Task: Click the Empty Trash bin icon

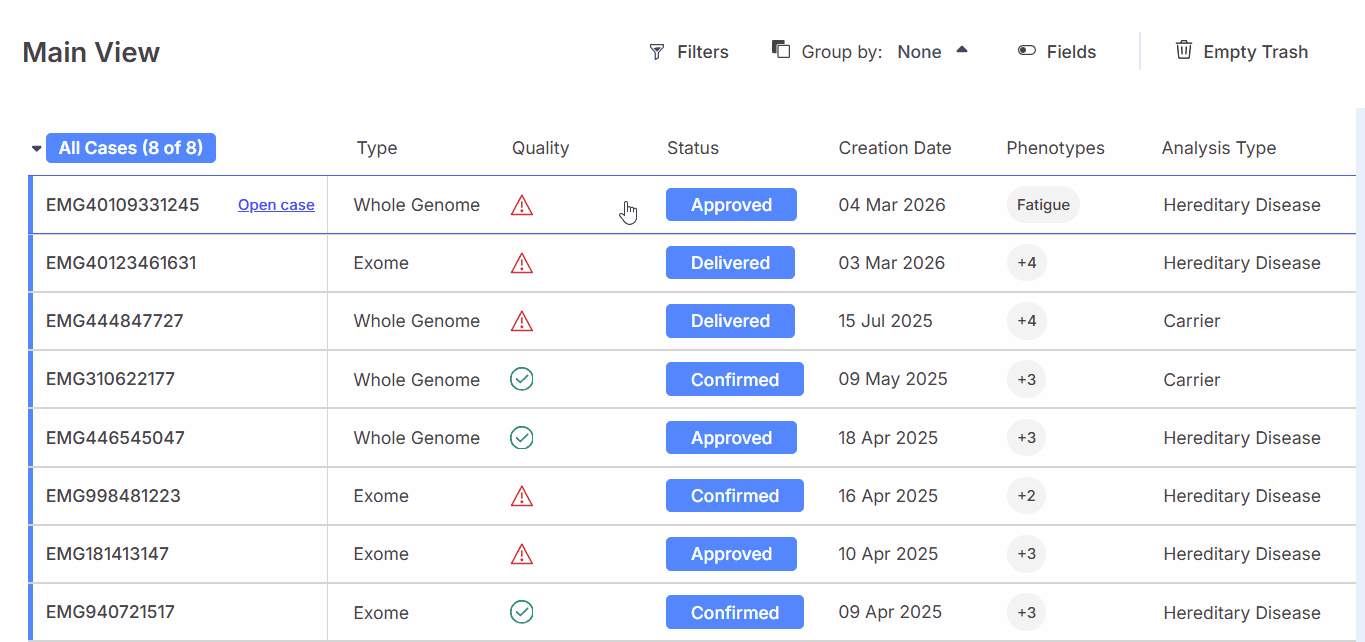Action: (1184, 51)
